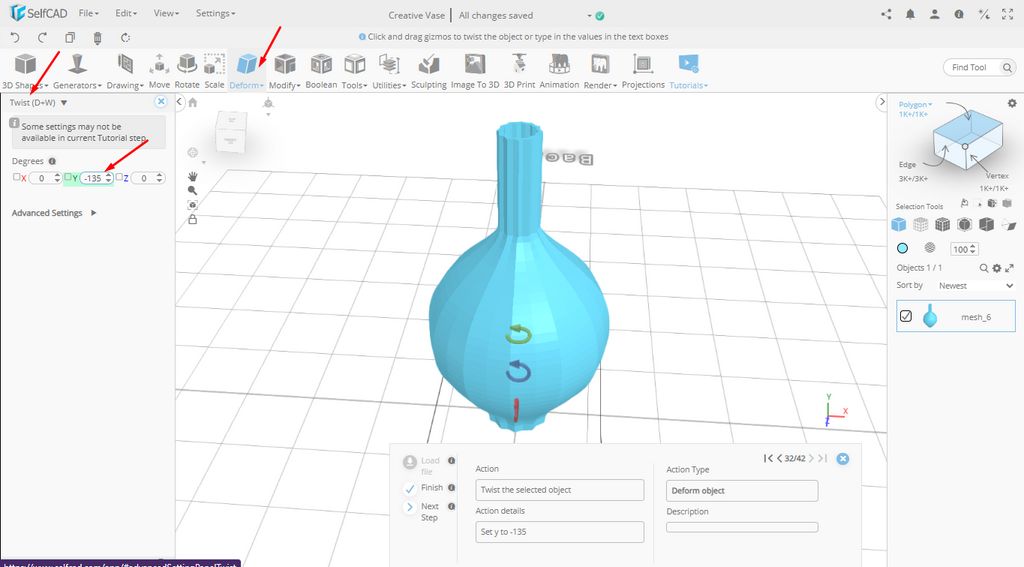The image size is (1024, 567).
Task: Expand the Twist tool dropdown arrow
Action: coord(63,103)
